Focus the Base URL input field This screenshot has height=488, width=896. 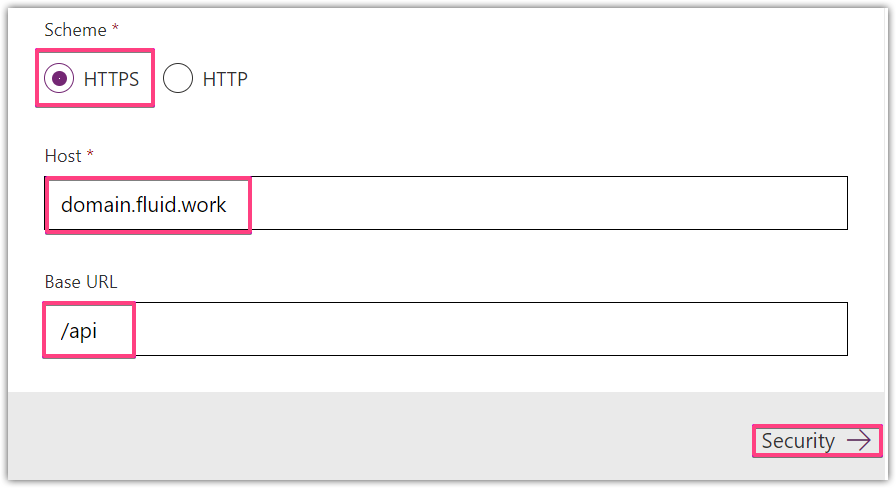[x=446, y=329]
